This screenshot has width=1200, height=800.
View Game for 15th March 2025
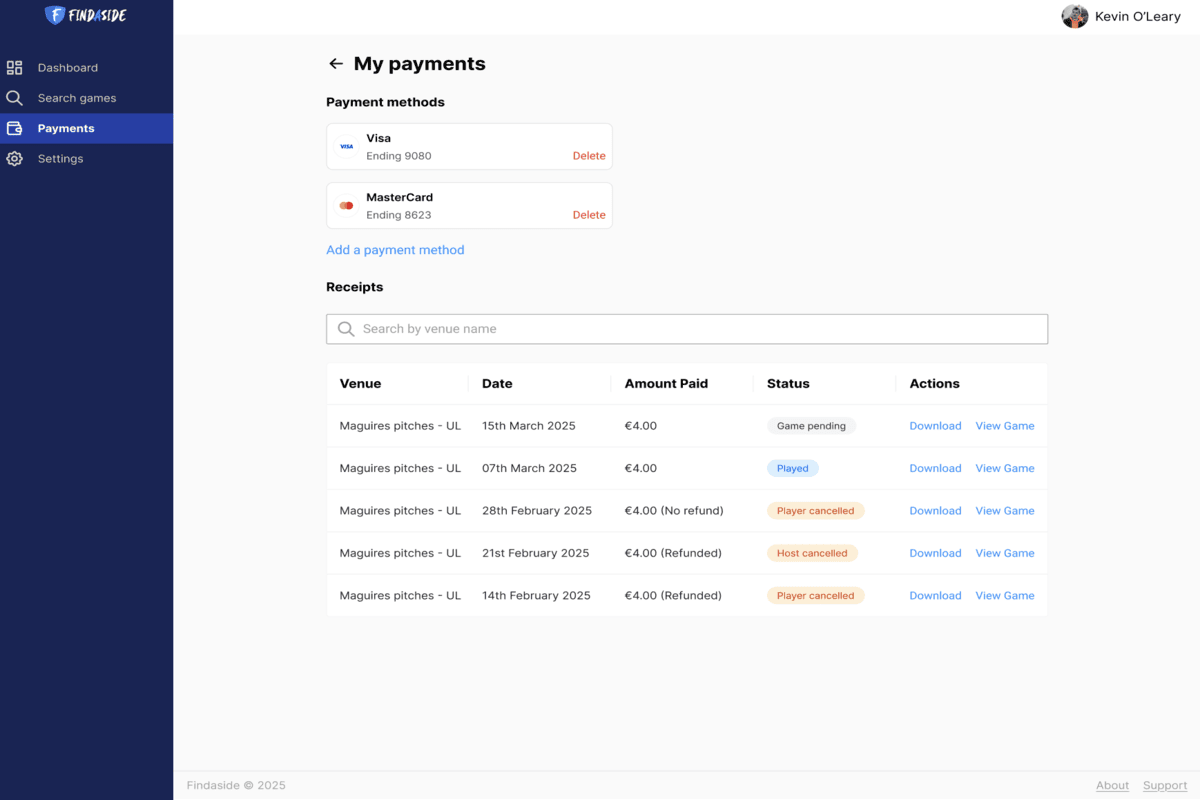[1005, 426]
